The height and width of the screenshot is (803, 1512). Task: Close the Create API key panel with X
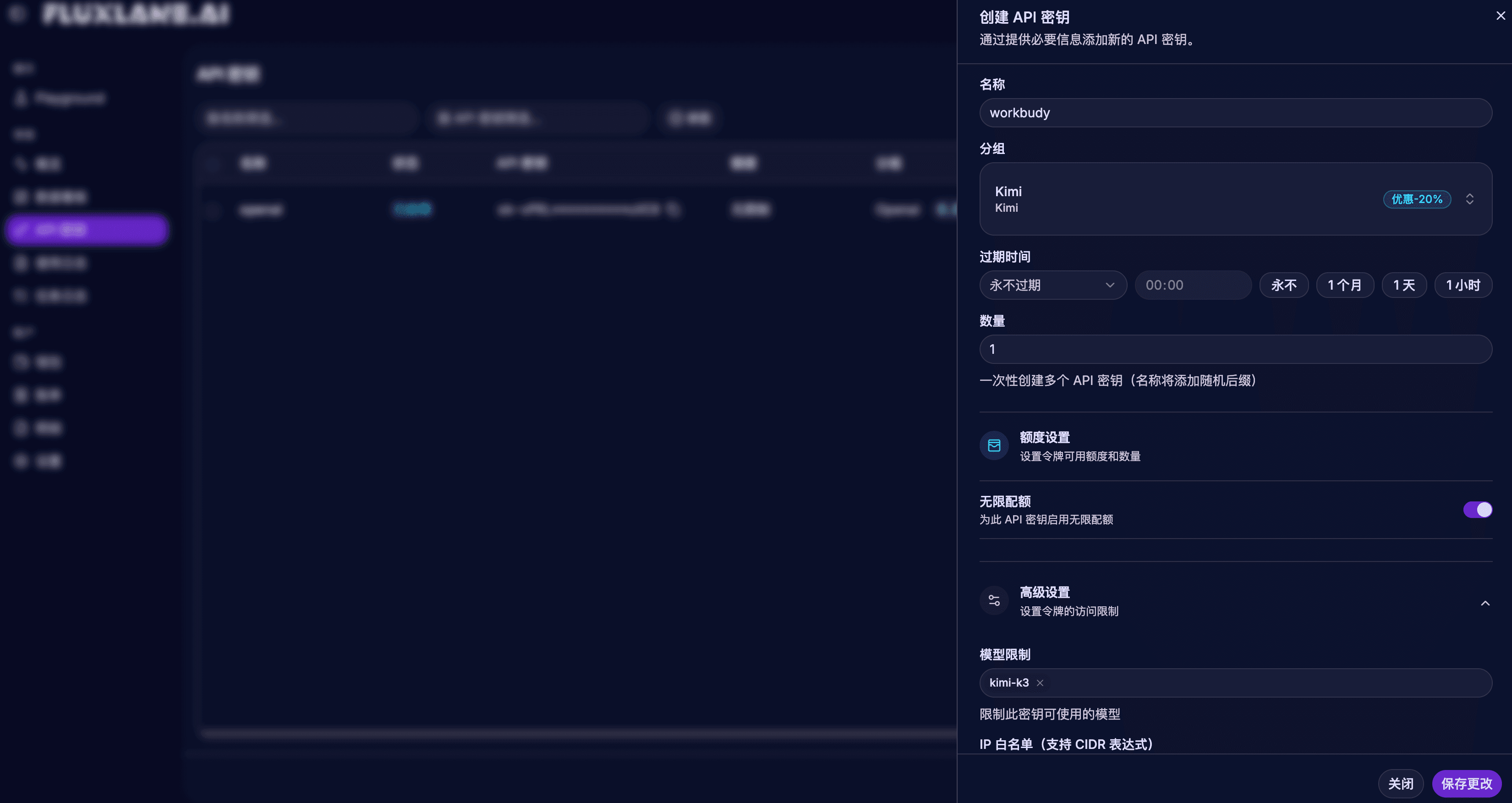(1500, 16)
